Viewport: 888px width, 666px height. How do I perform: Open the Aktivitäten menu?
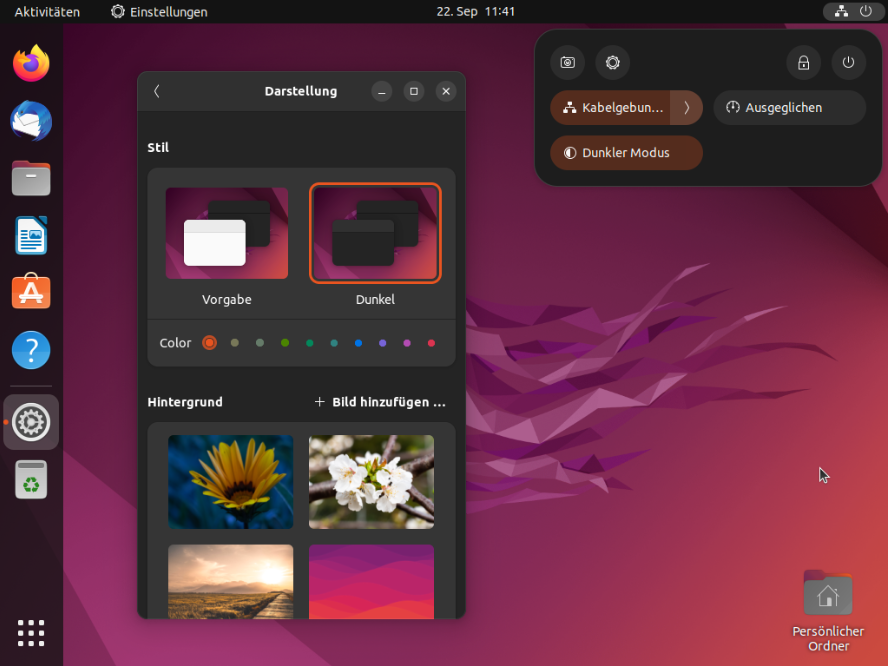[x=48, y=11]
